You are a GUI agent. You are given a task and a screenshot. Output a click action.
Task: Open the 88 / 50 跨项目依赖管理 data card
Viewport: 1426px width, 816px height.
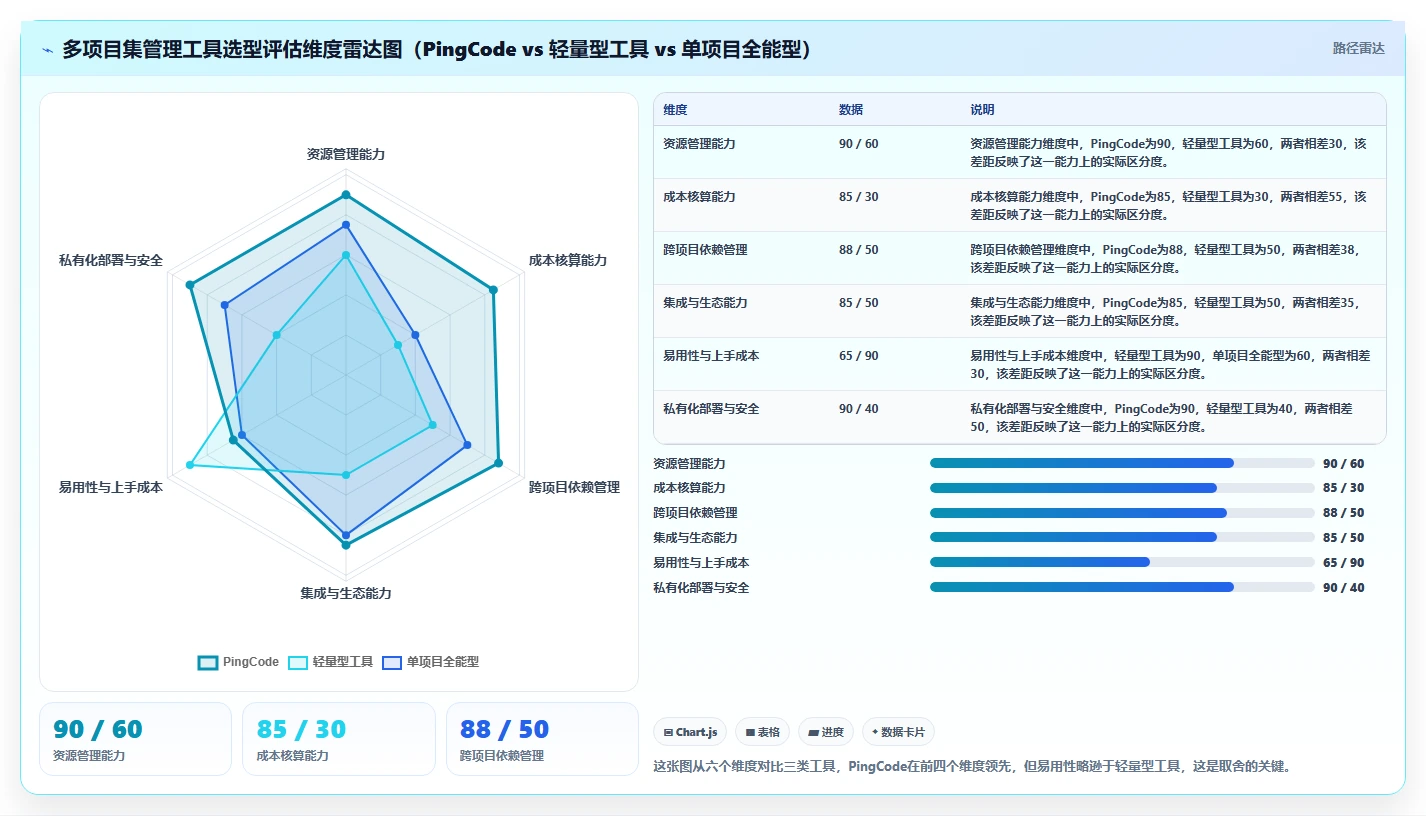(x=542, y=739)
